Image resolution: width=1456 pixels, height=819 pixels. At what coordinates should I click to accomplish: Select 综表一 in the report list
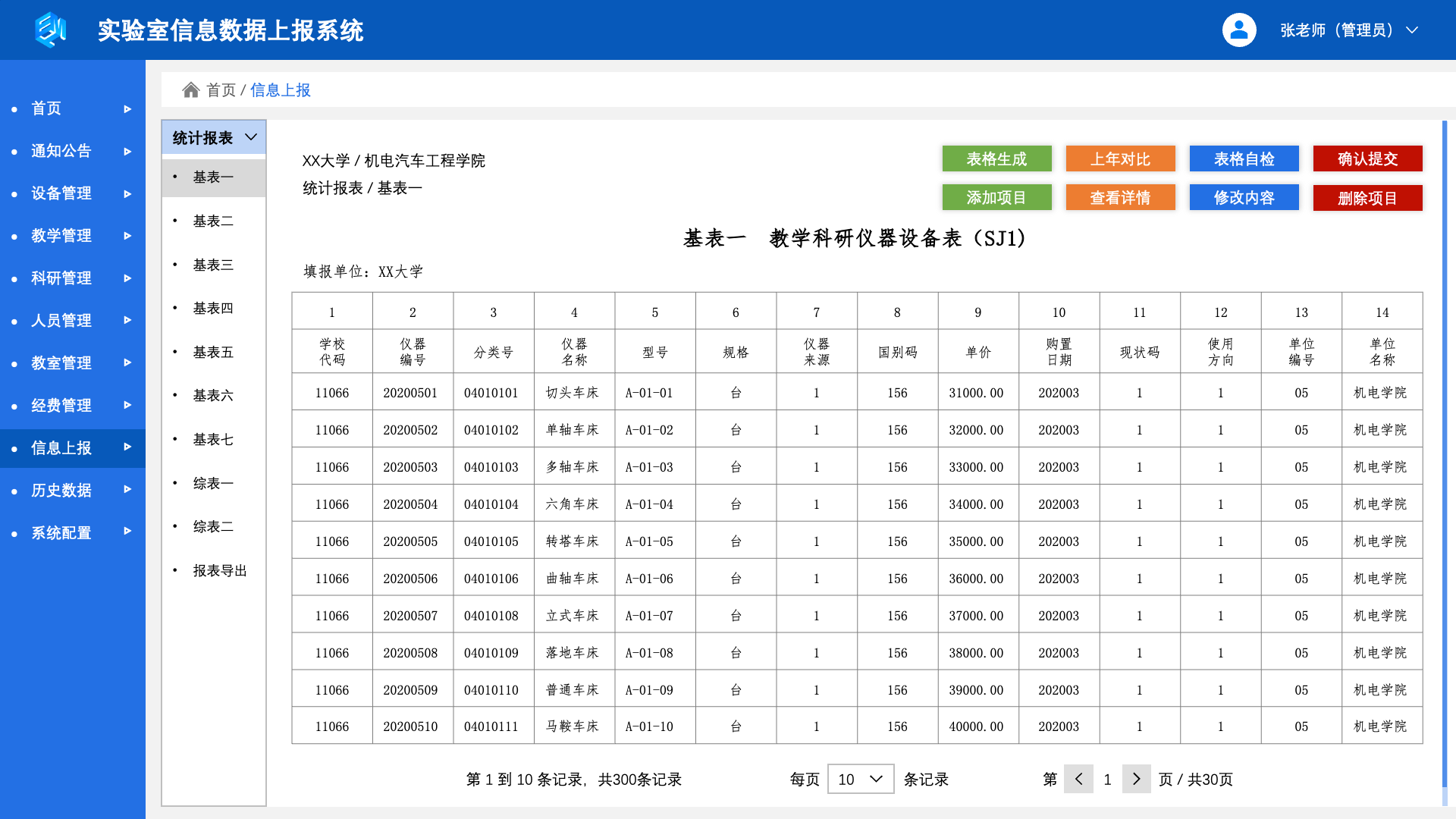[x=213, y=483]
